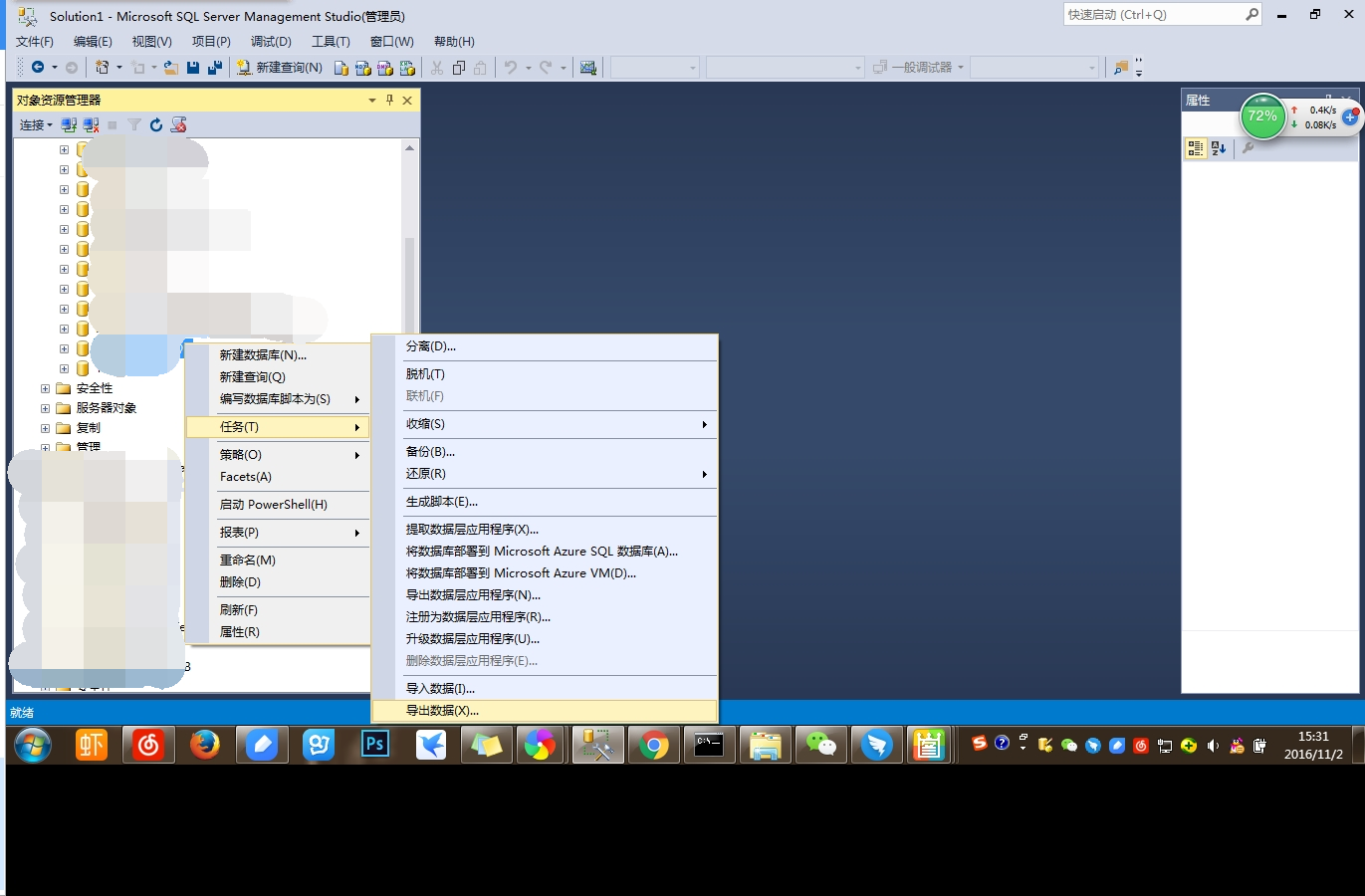Click the DMX query icon
This screenshot has height=896, width=1365.
385,68
